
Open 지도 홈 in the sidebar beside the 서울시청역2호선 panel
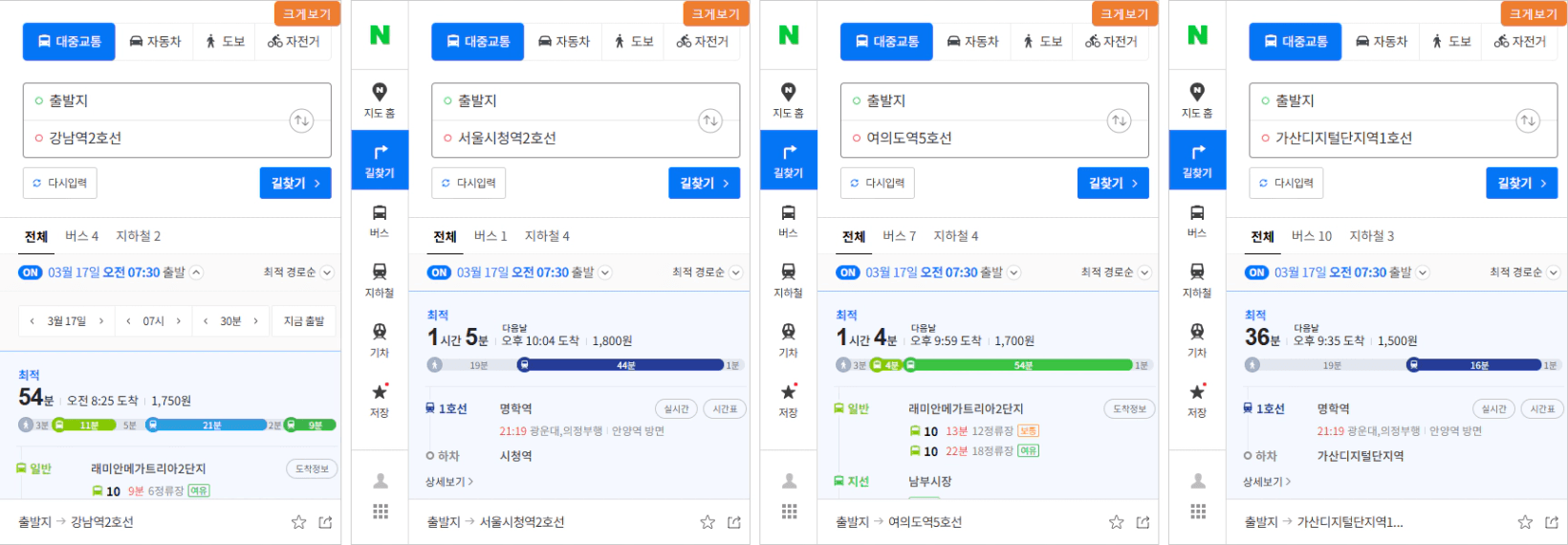[380, 99]
